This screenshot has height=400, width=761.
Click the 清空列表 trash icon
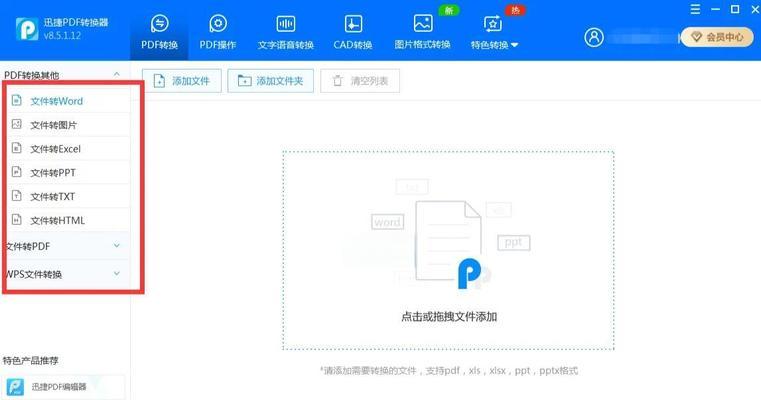337,81
